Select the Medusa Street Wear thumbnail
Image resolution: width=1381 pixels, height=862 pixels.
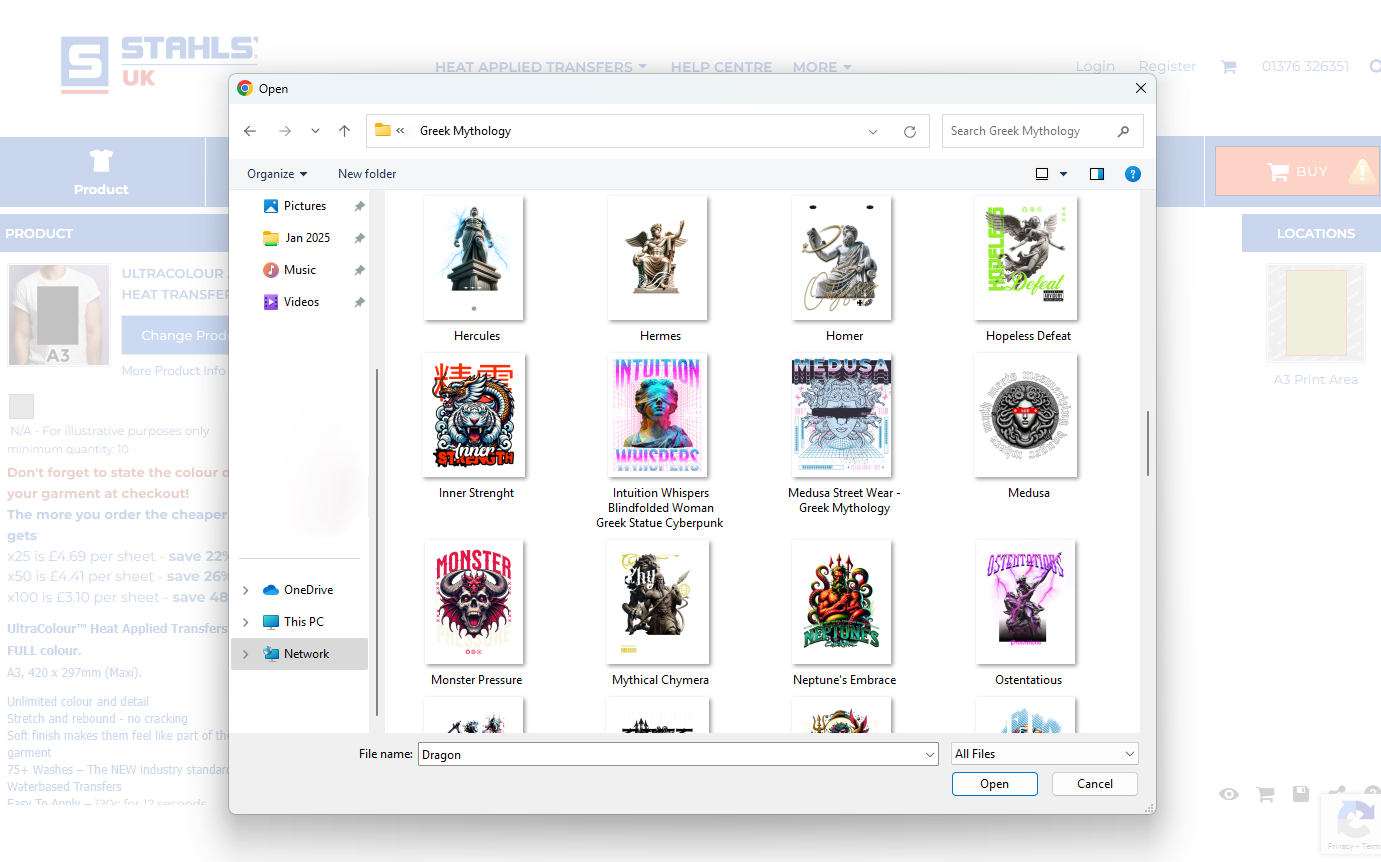(844, 417)
